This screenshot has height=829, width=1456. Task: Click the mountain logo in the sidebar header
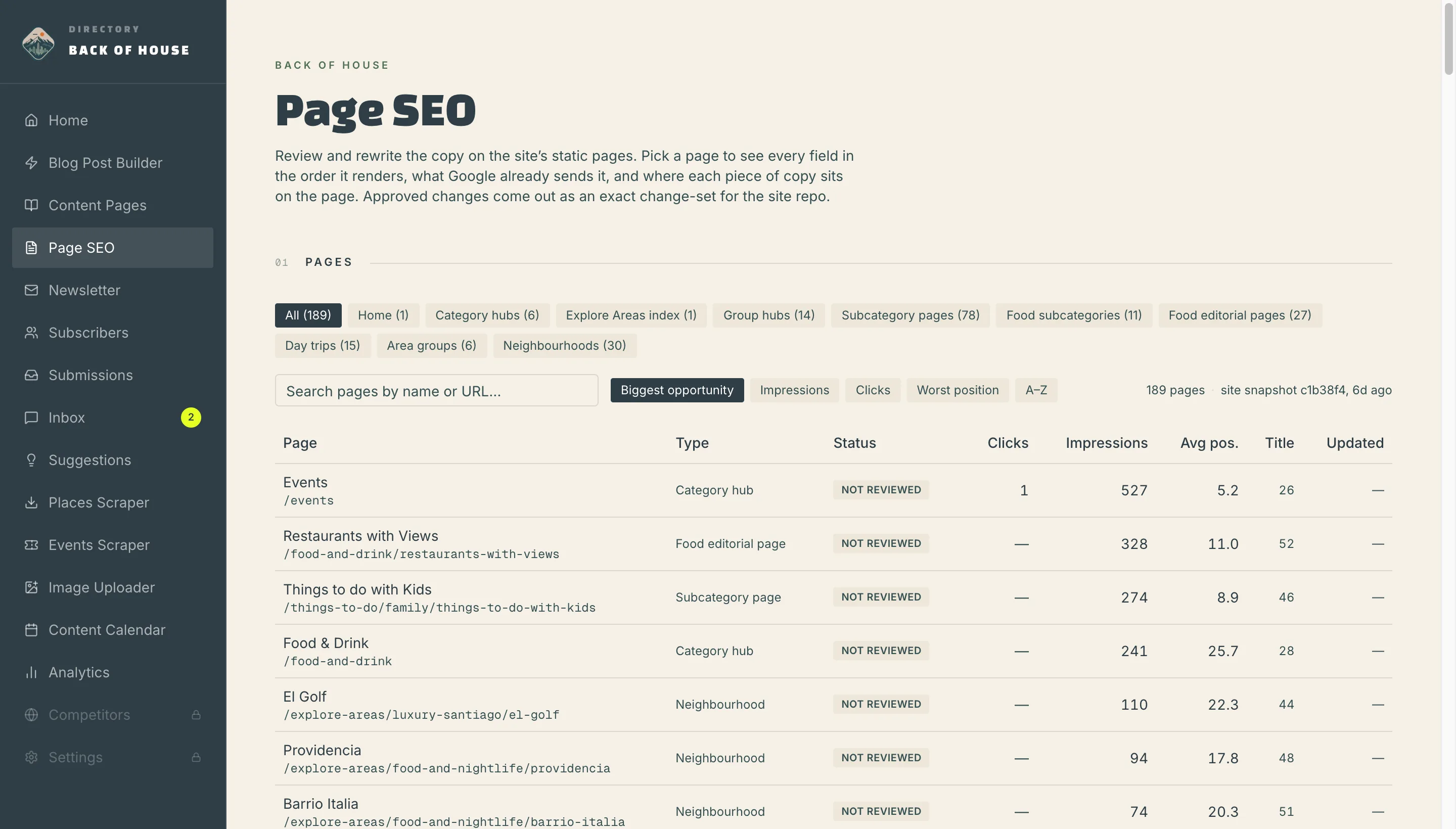38,43
